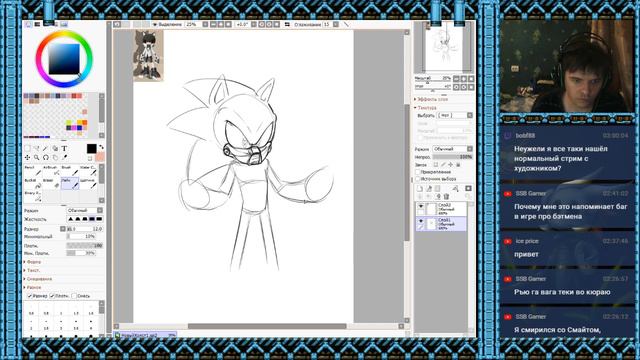
Task: Choose the Eraser tool
Action: point(51,183)
